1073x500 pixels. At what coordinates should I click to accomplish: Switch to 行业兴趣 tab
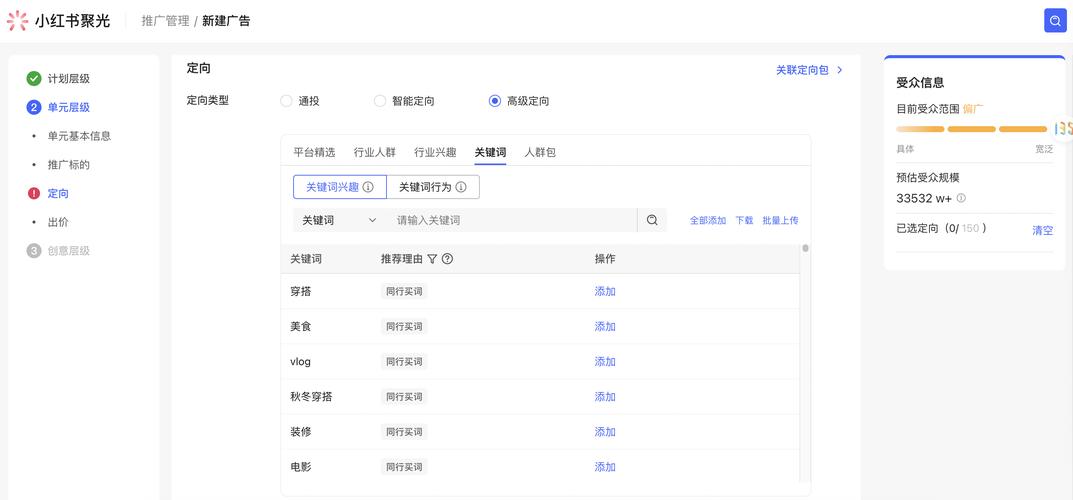(x=435, y=153)
